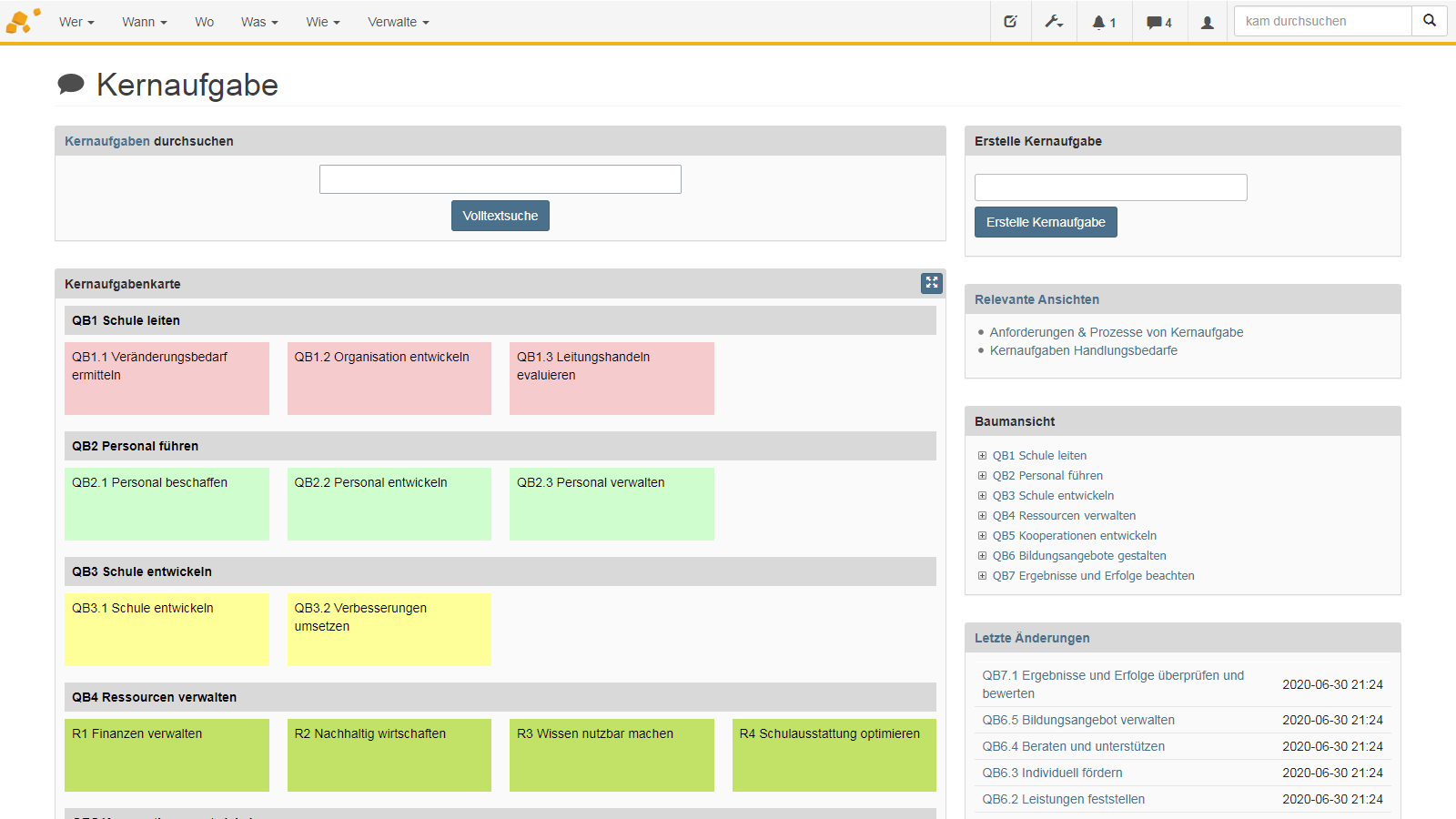
Task: Open QB7 Ergebnisse und Erfolge beachten tree link
Action: [x=1093, y=576]
